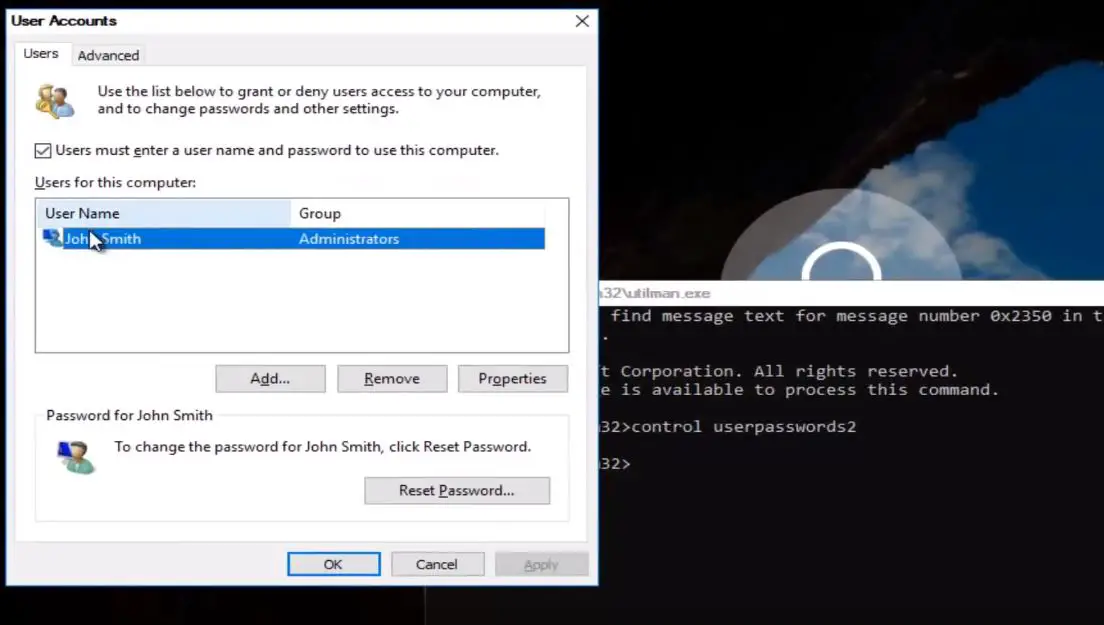Click the users icon beside the description text
1104x625 pixels.
click(55, 101)
